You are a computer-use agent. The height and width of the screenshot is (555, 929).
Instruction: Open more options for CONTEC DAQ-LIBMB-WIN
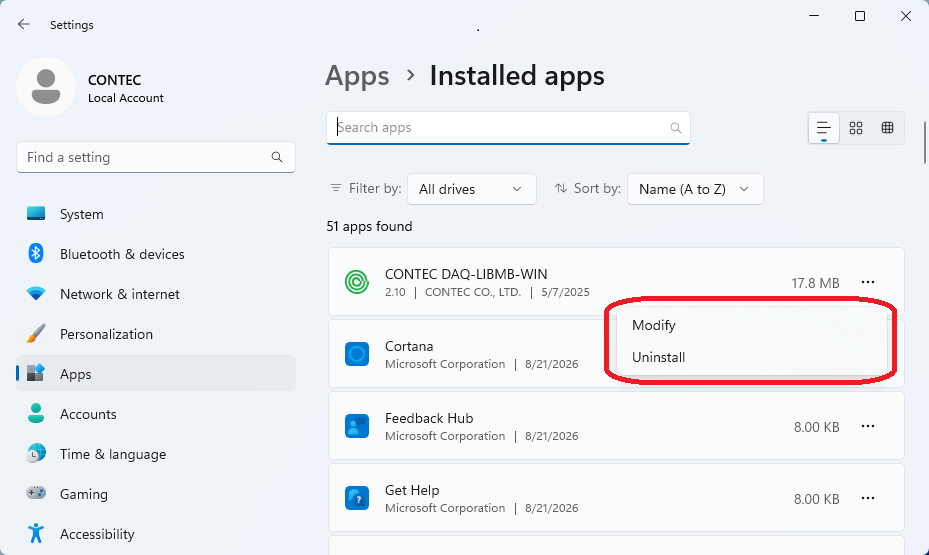(868, 282)
